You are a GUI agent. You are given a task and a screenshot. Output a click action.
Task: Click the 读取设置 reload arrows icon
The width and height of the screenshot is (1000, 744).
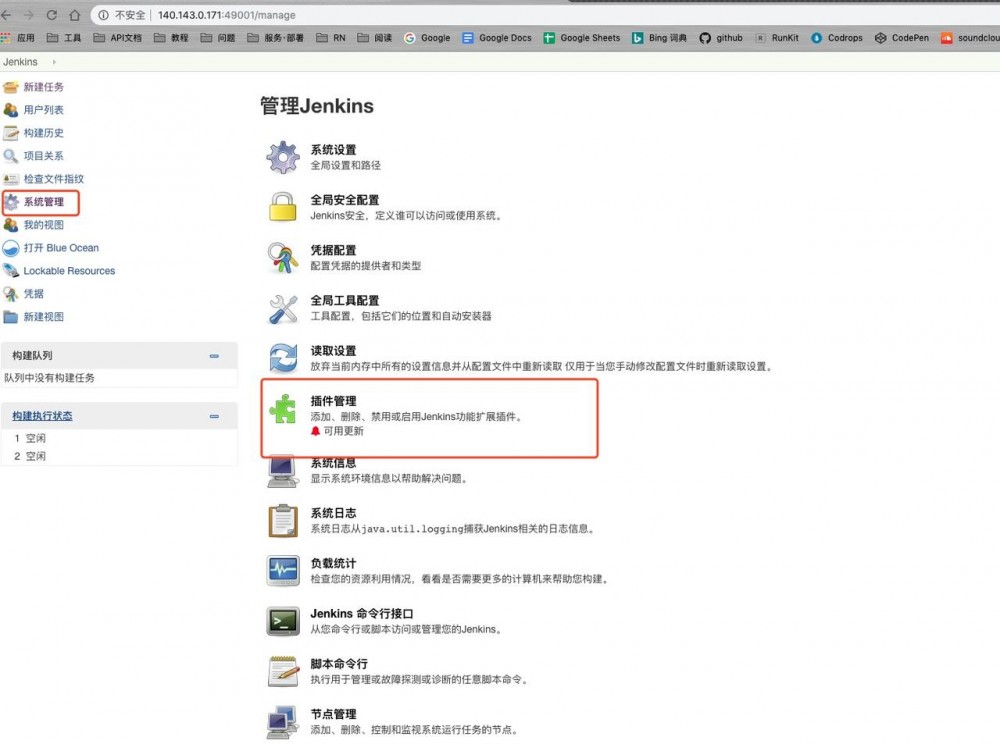pyautogui.click(x=283, y=358)
